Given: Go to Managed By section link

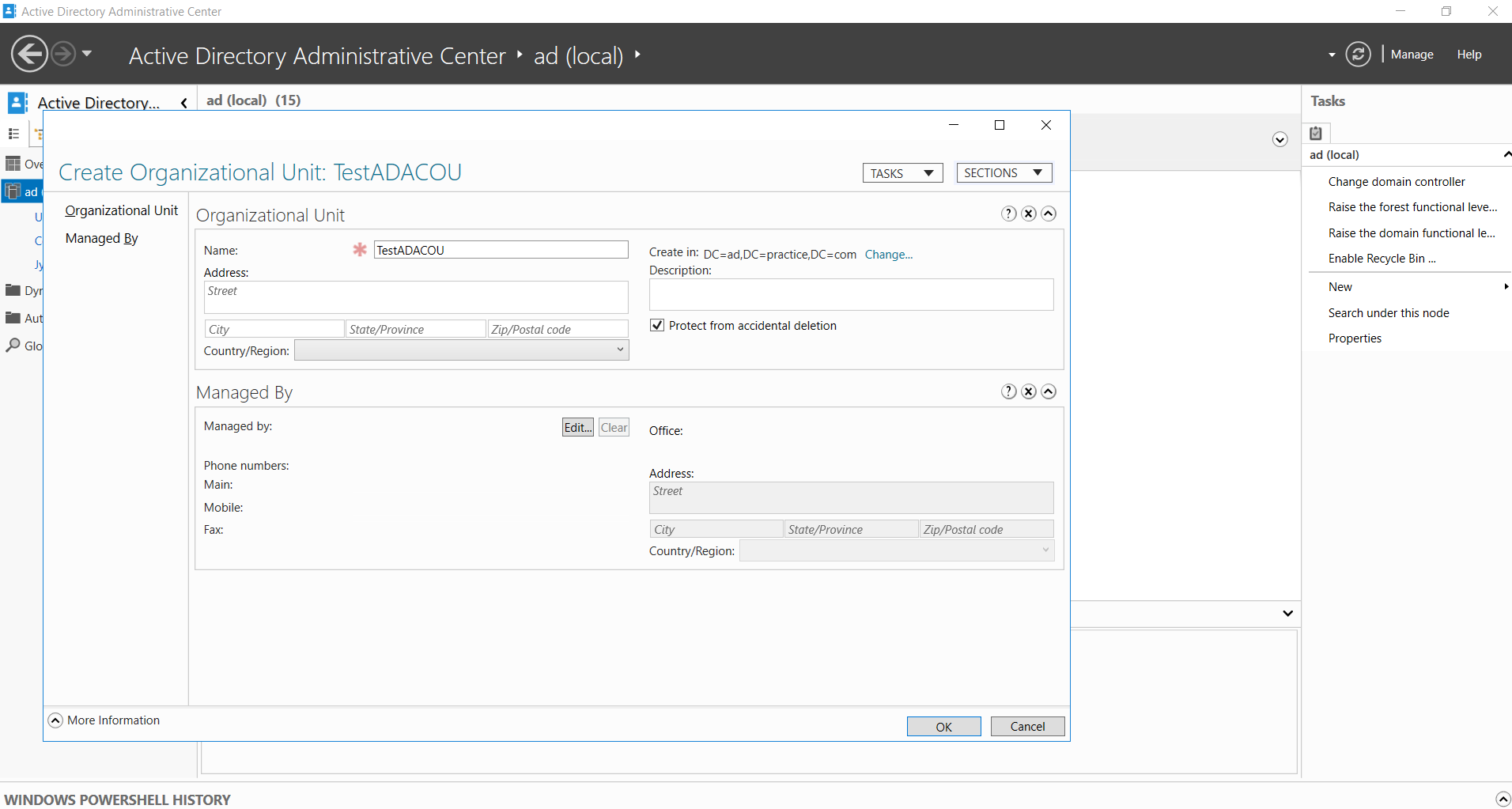Looking at the screenshot, I should pos(102,238).
